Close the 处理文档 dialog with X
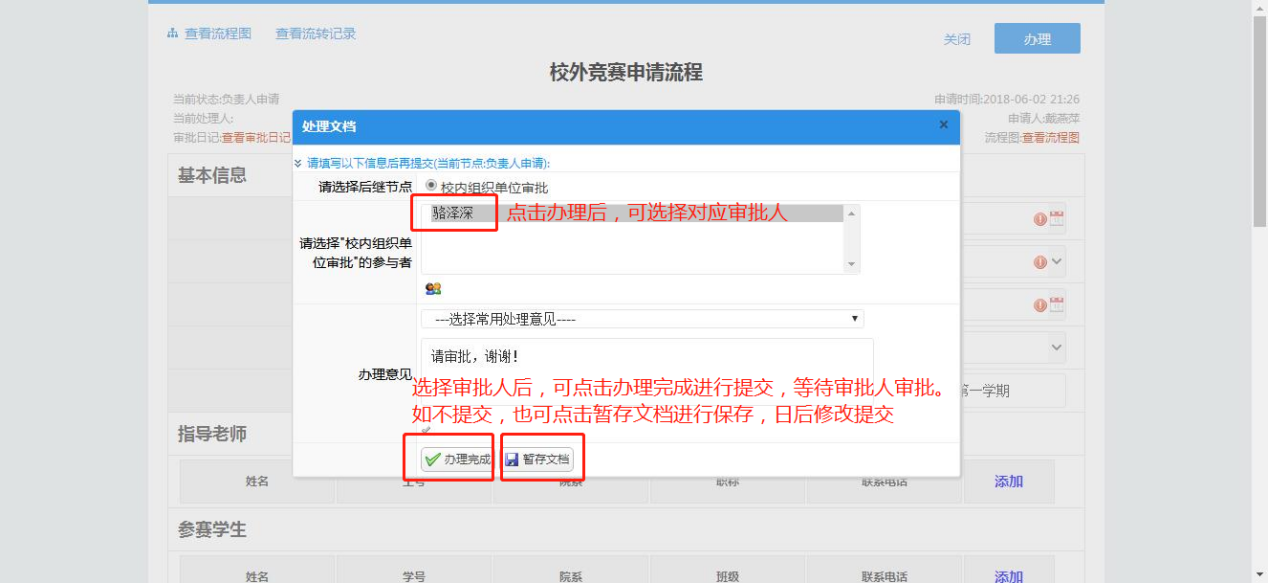The height and width of the screenshot is (583, 1268). click(943, 125)
